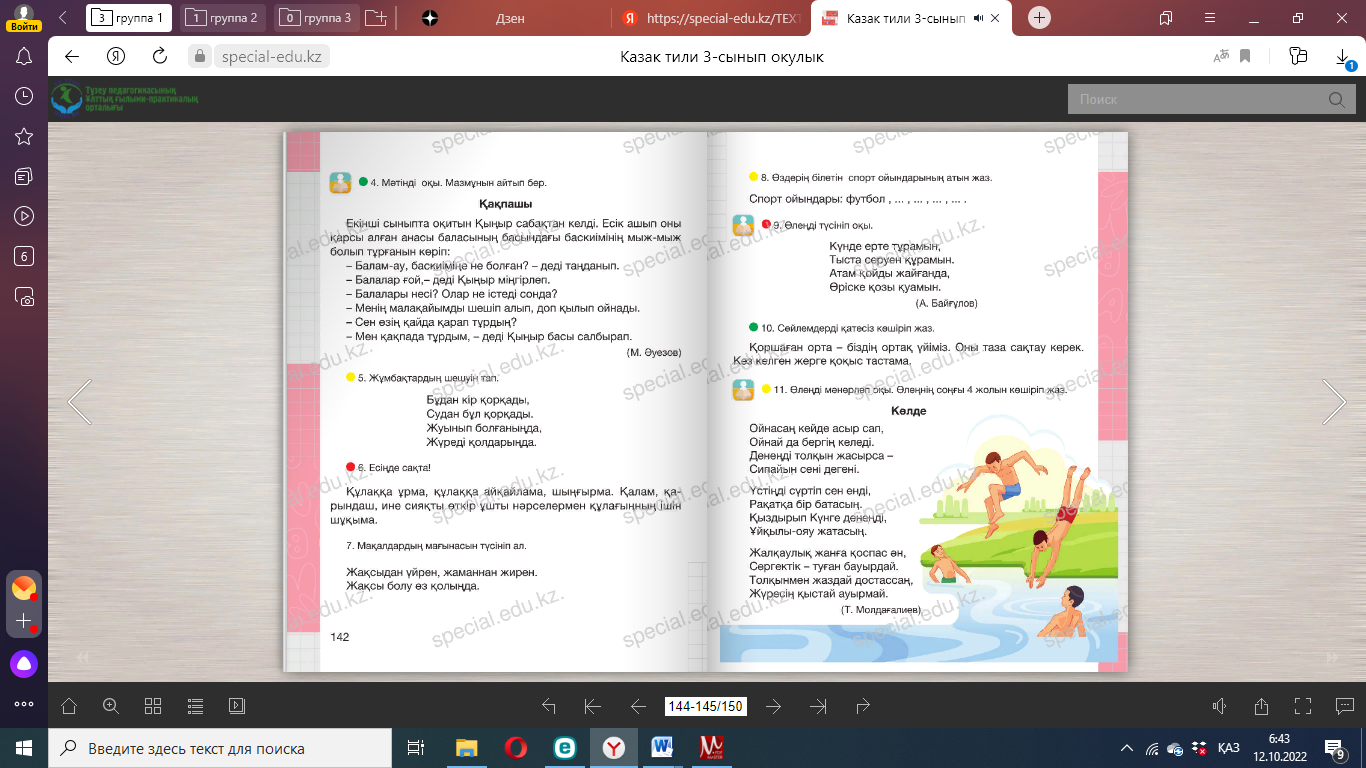Open notifications bell in sidebar
Viewport: 1366px width, 768px height.
click(x=25, y=57)
